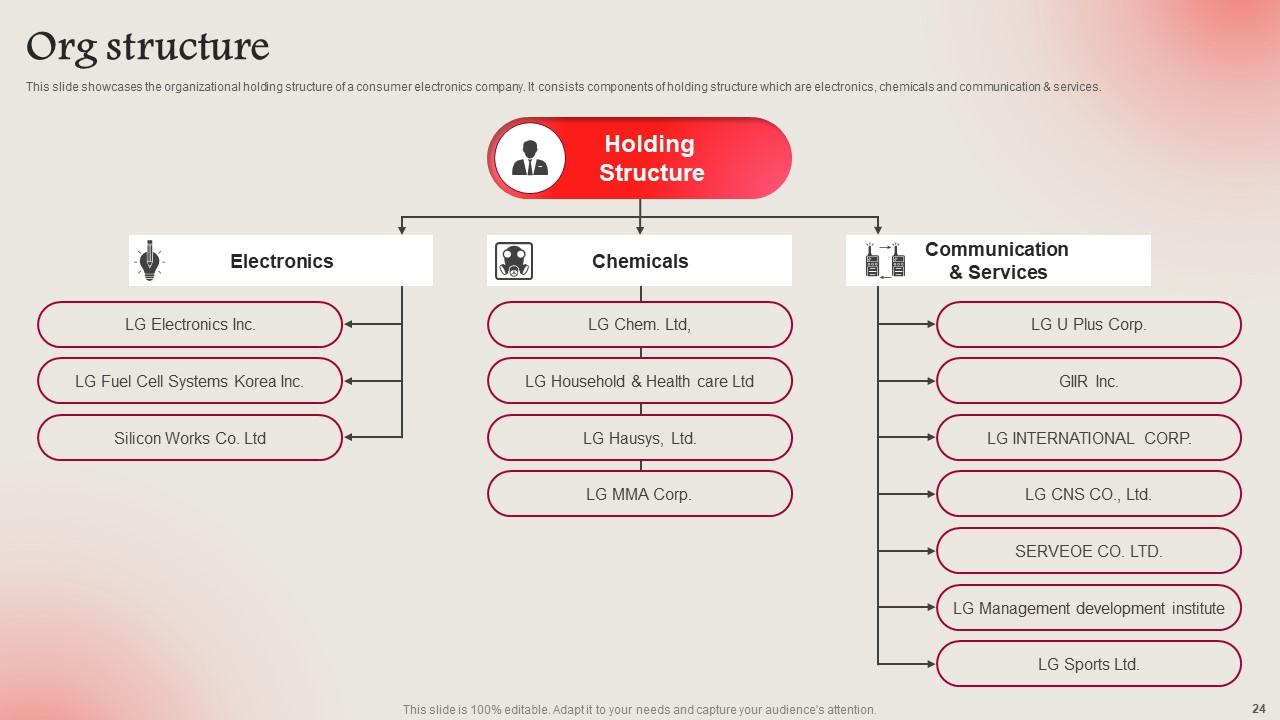Select the LG U Plus Corp. box
The image size is (1280, 720).
pos(1088,325)
